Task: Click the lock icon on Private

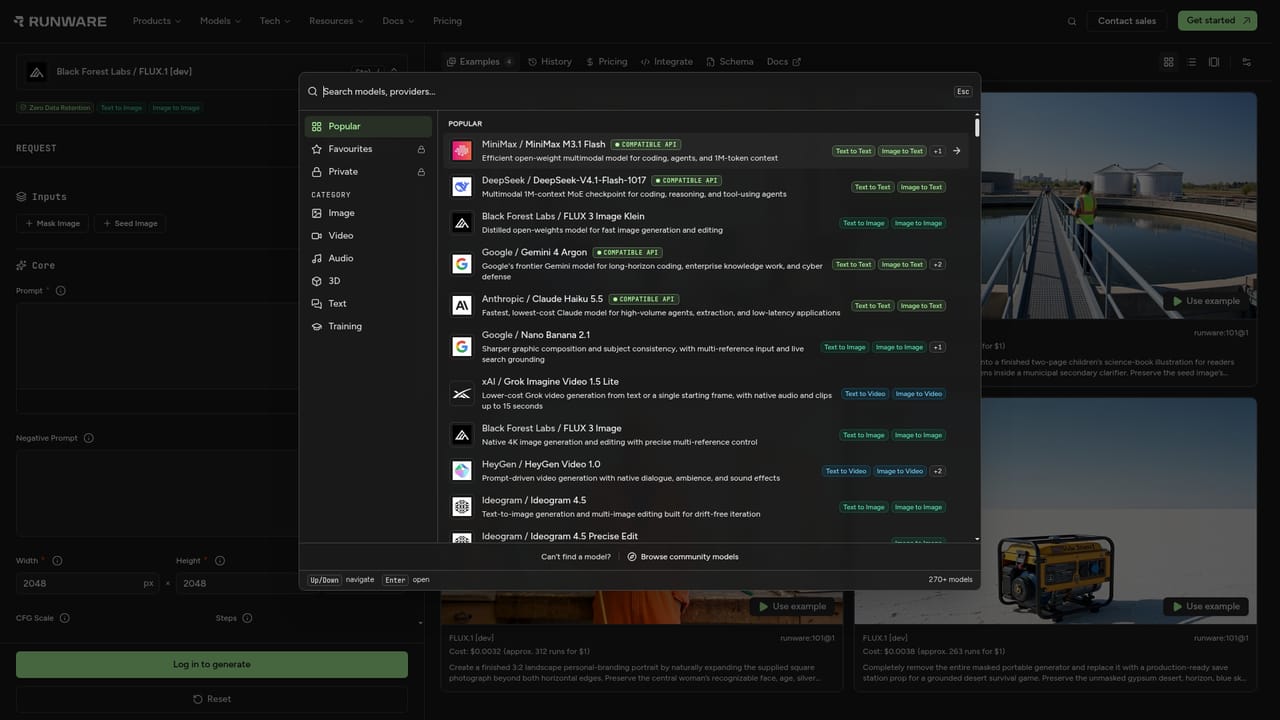Action: [x=422, y=172]
